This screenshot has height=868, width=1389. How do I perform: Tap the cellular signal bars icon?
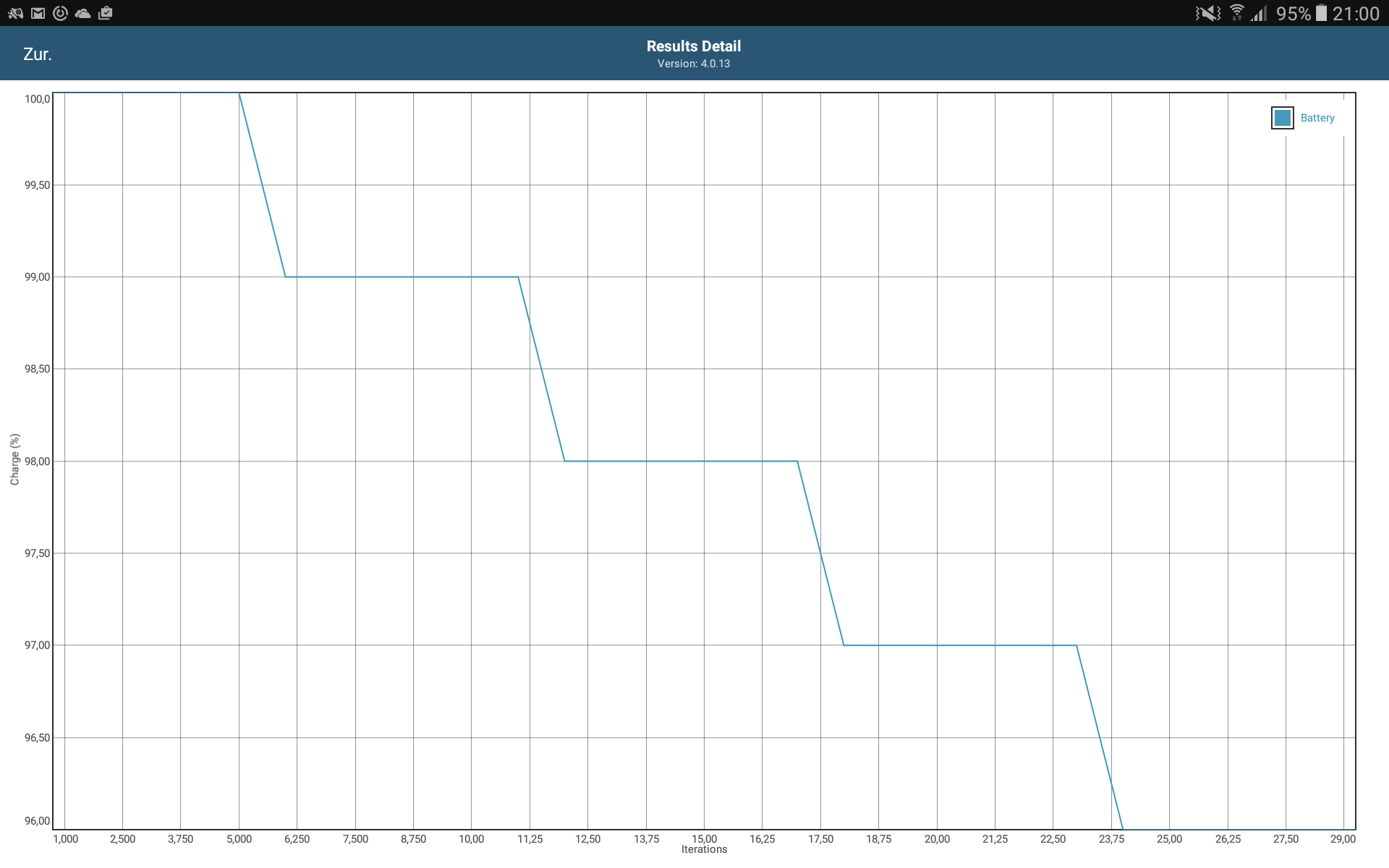[x=1260, y=13]
